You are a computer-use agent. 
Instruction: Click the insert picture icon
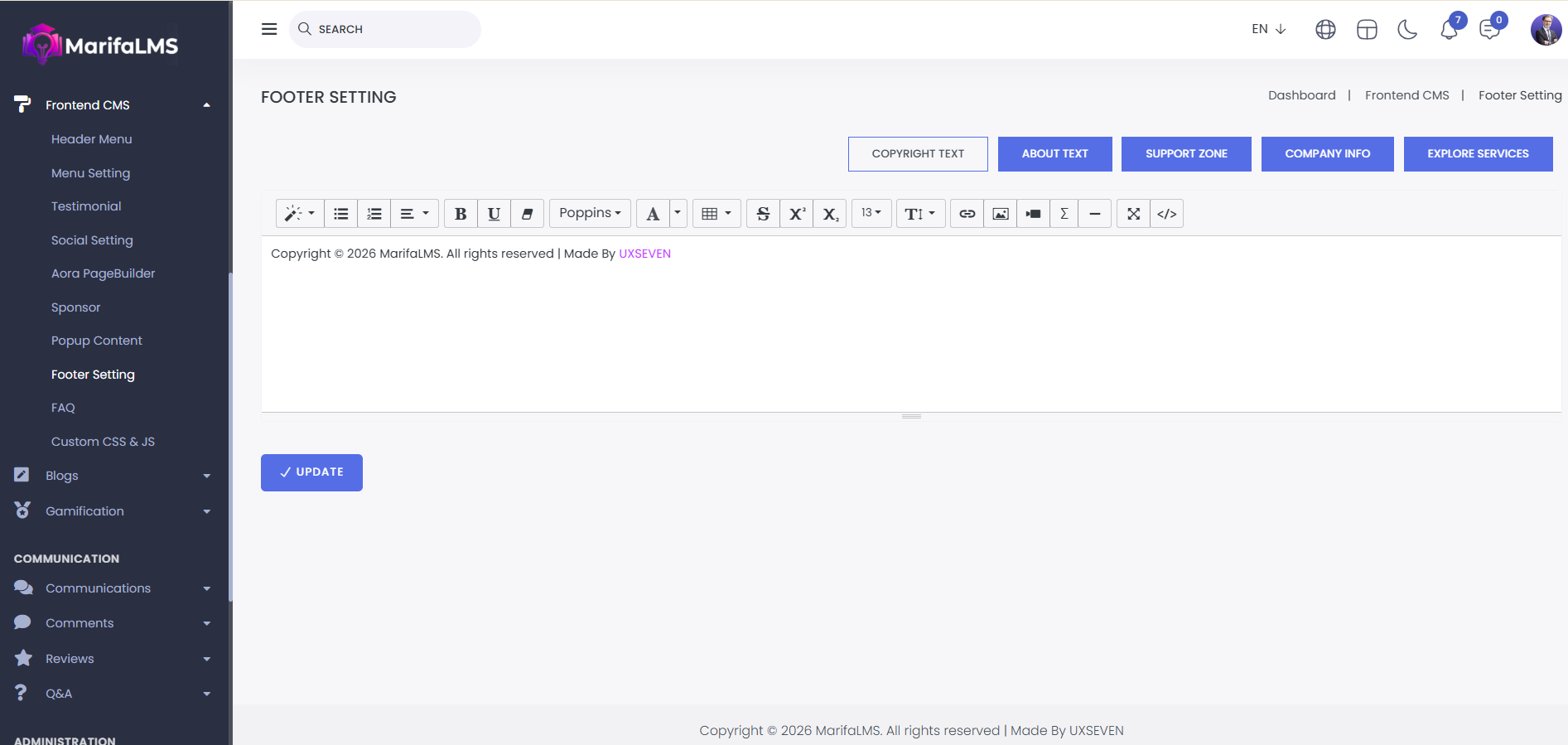(x=1001, y=214)
